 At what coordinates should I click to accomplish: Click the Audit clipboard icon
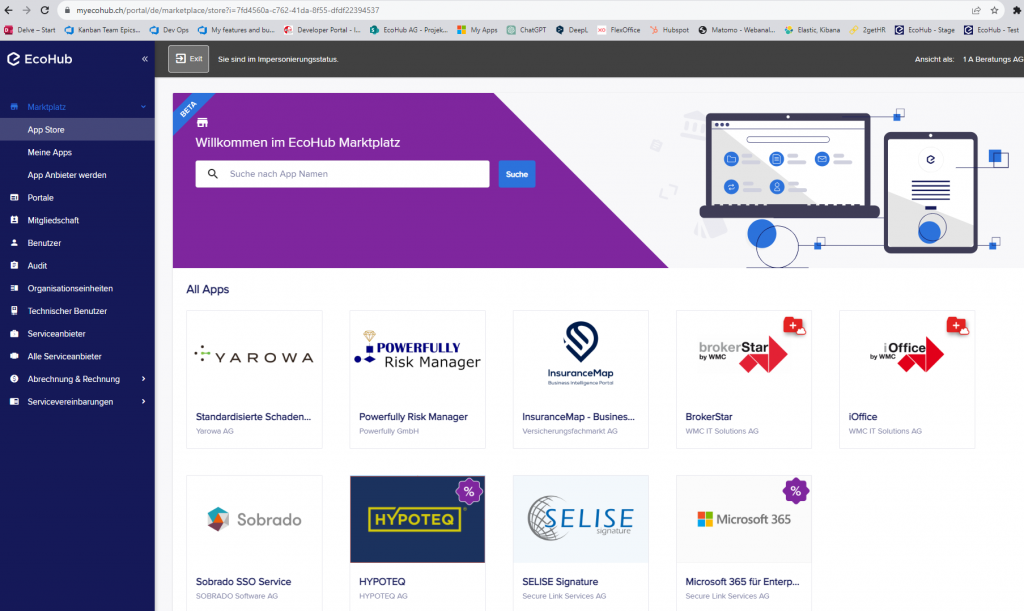(14, 266)
